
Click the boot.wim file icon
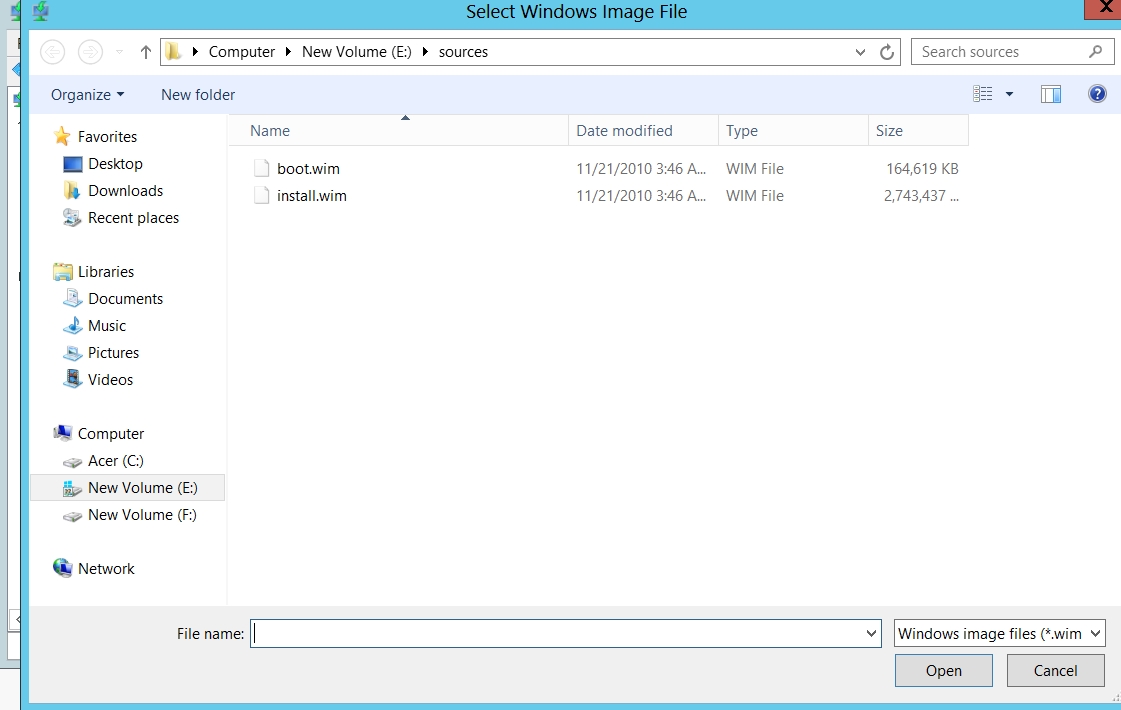(262, 169)
